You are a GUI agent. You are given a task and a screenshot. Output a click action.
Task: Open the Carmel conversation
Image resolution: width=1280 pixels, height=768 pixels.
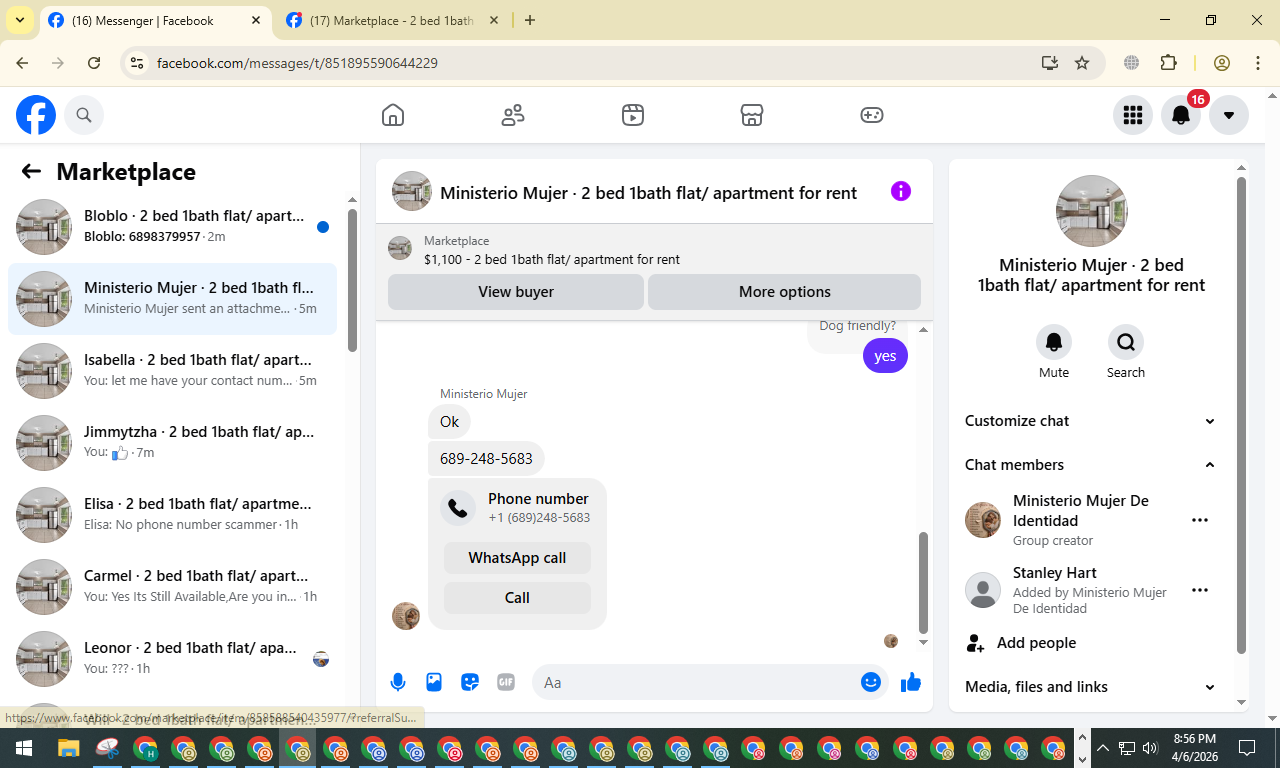point(172,587)
